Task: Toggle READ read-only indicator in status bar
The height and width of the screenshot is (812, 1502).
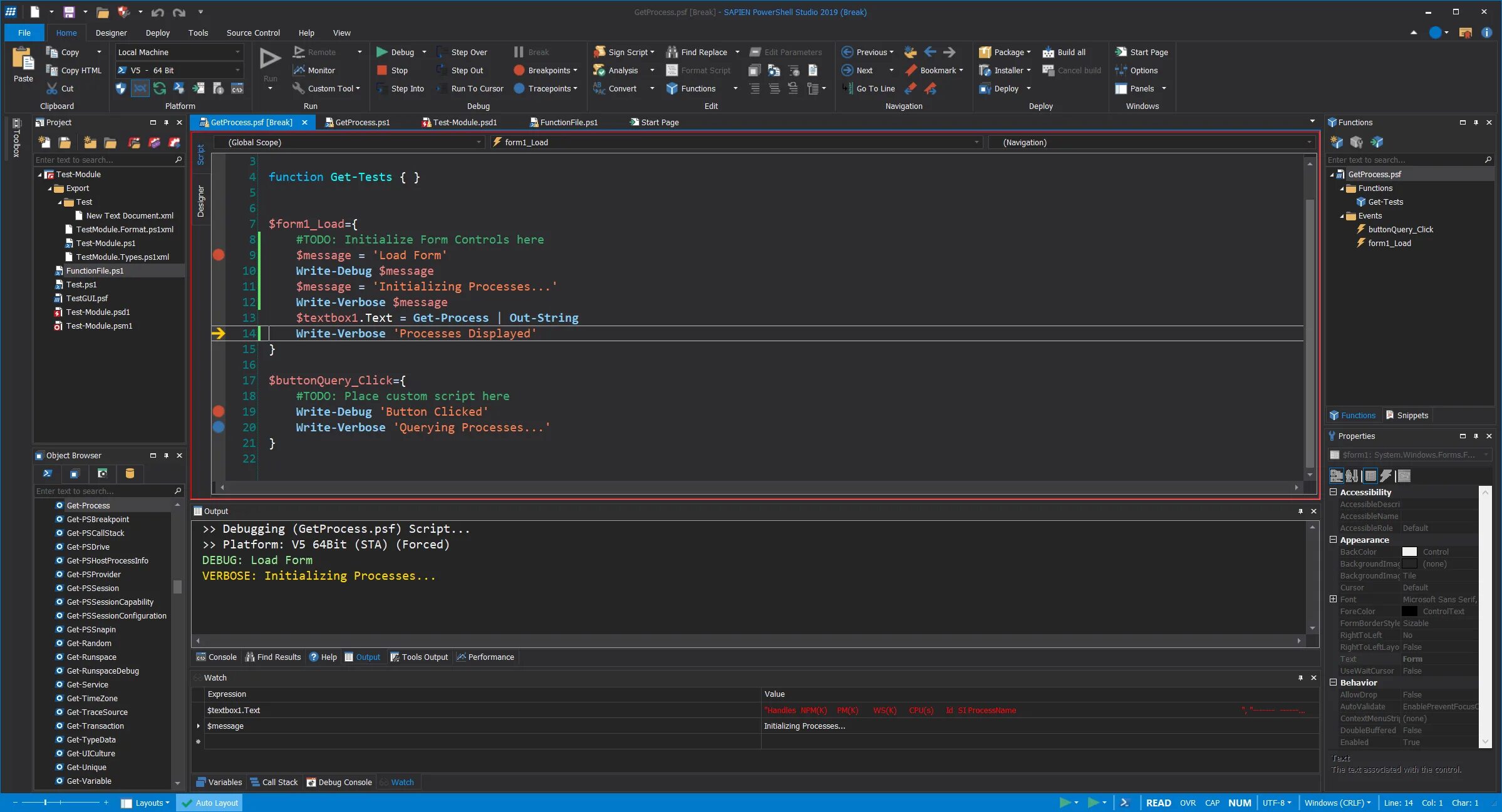Action: pos(1158,803)
